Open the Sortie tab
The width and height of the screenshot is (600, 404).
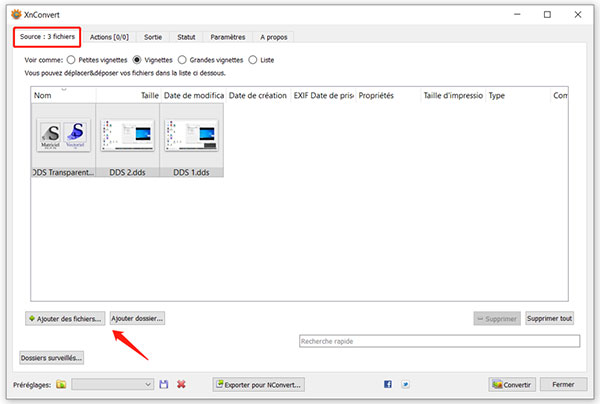(153, 37)
